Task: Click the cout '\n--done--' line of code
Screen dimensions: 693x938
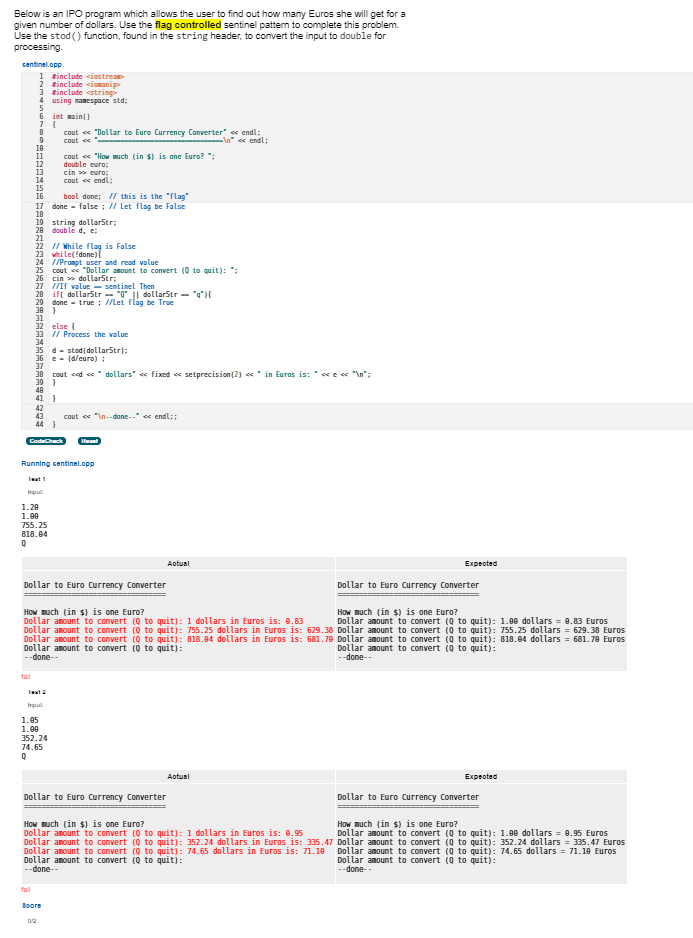Action: click(x=120, y=416)
